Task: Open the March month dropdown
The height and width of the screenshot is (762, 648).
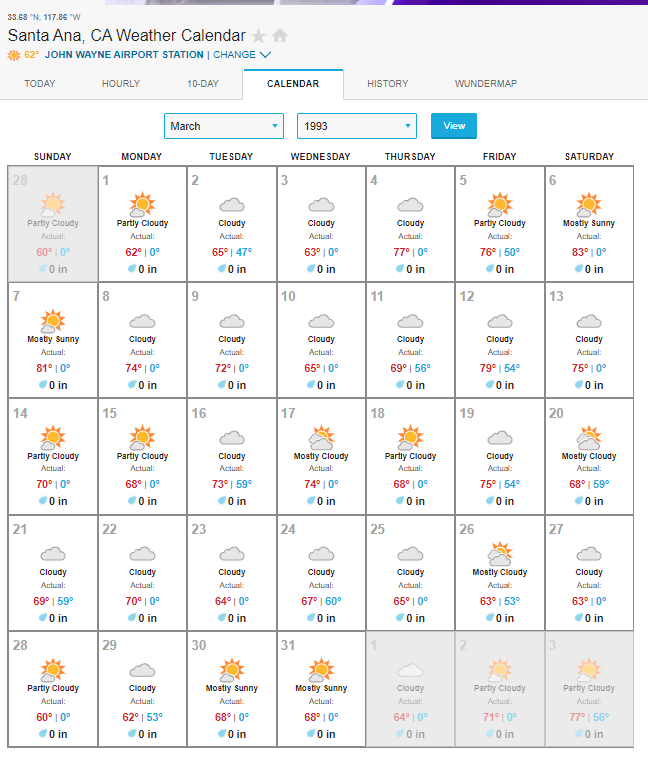Action: pos(224,126)
